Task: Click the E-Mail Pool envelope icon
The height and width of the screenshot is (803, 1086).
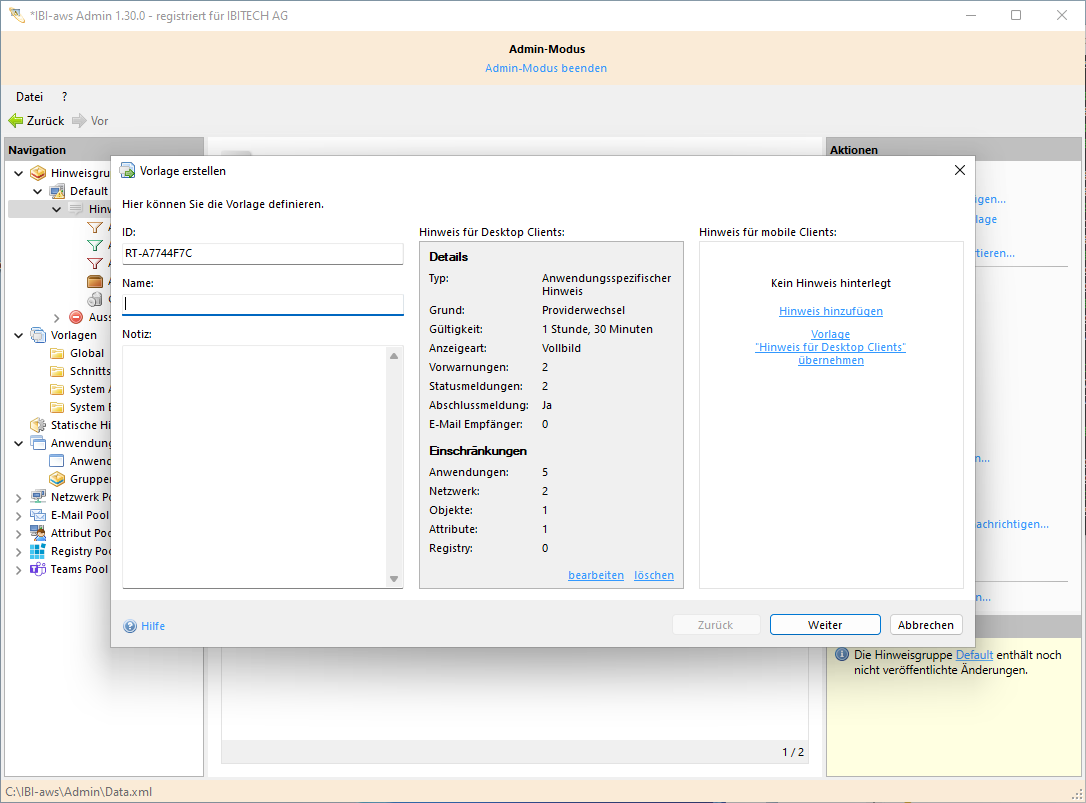Action: pos(38,515)
